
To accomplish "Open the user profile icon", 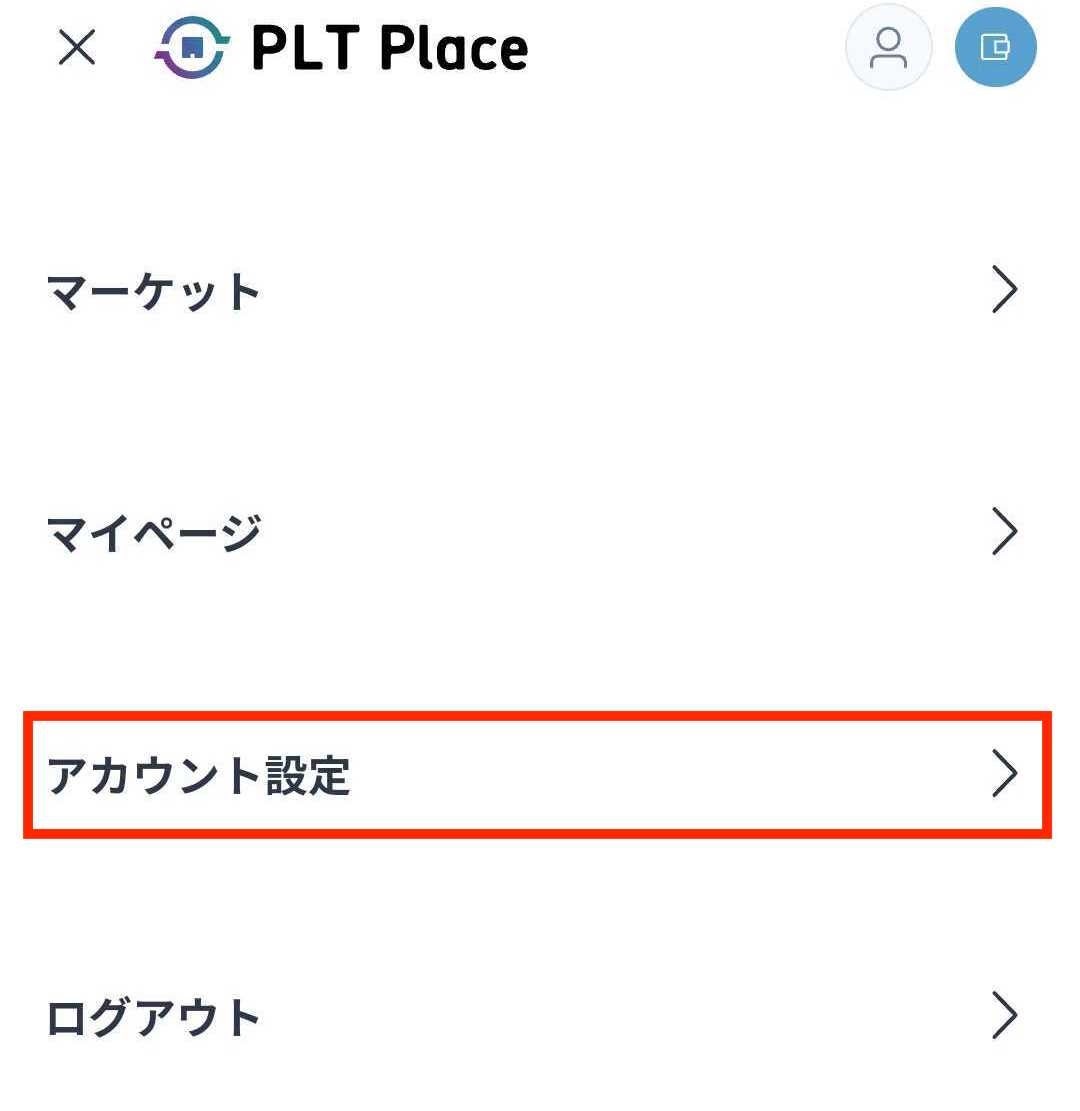I will coord(888,47).
